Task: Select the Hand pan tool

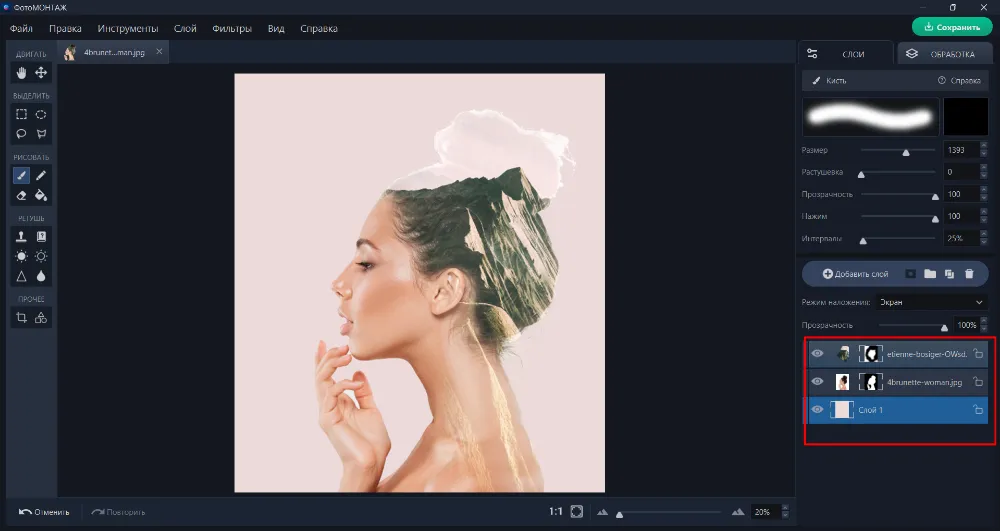Action: pyautogui.click(x=22, y=73)
